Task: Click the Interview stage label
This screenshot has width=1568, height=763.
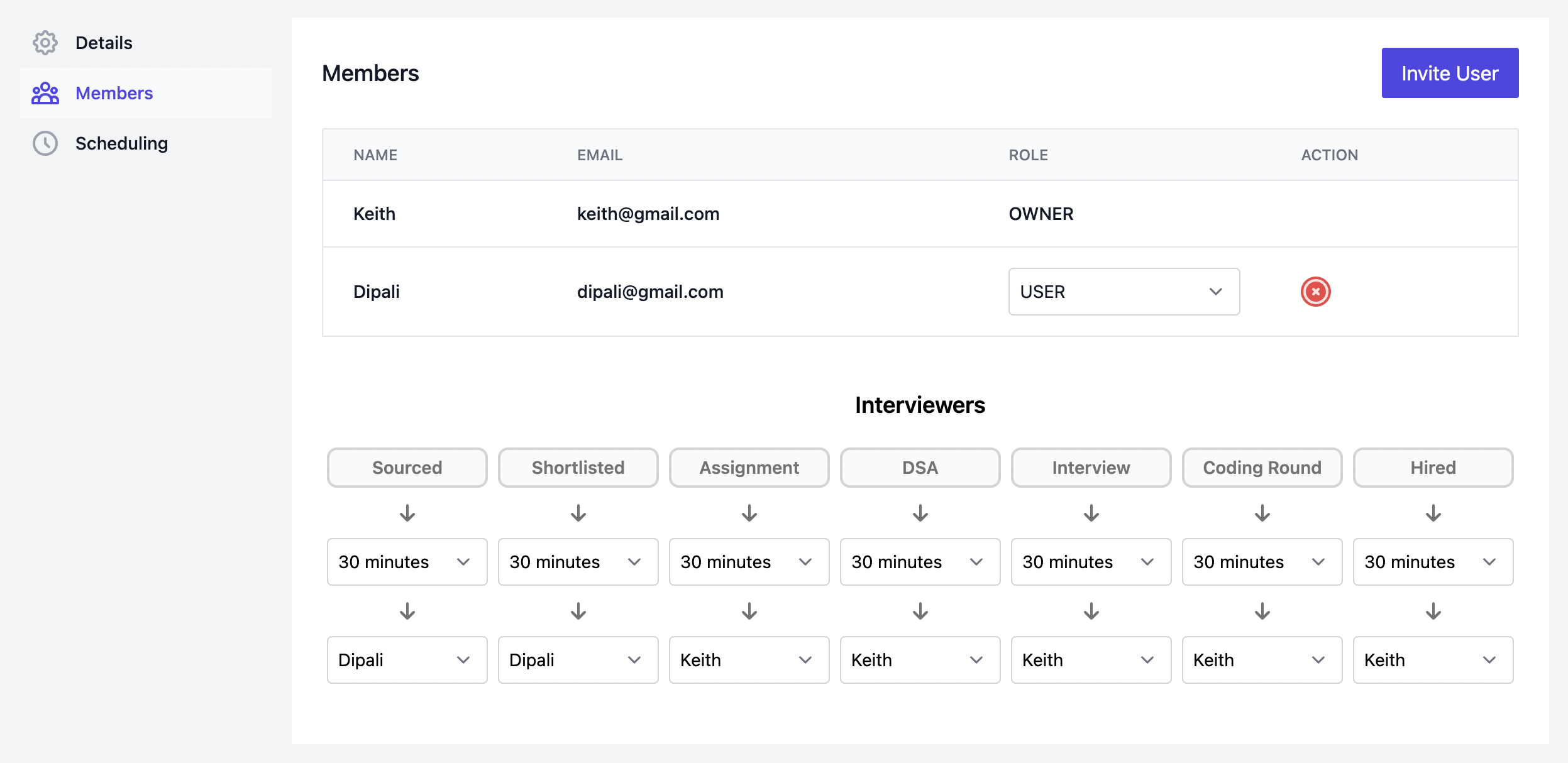Action: (1091, 468)
